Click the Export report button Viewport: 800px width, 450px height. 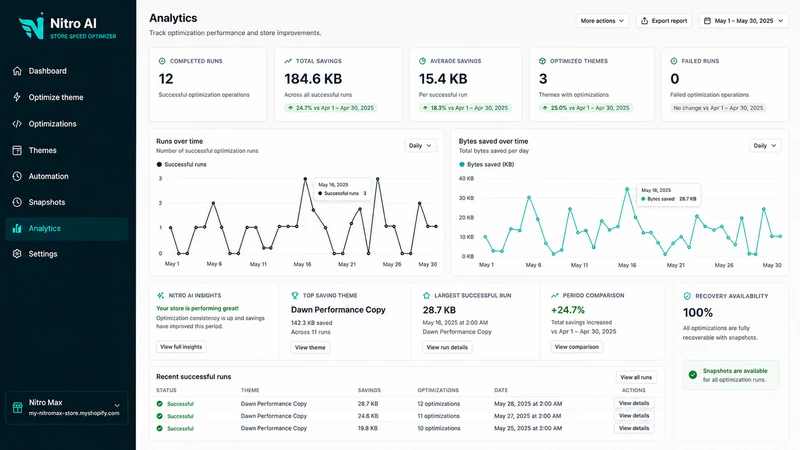tap(664, 21)
